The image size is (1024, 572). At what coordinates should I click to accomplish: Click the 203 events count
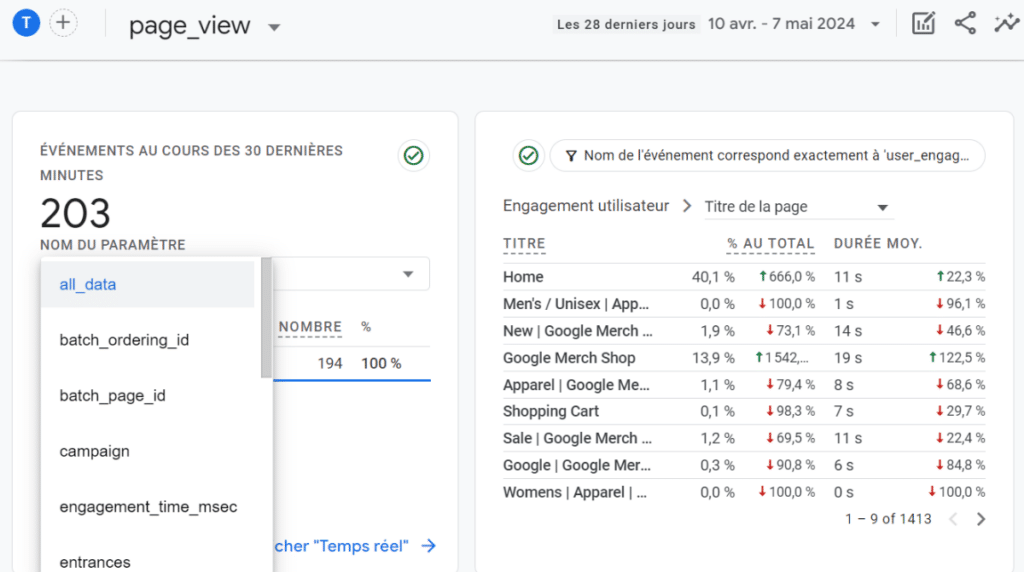[x=75, y=214]
